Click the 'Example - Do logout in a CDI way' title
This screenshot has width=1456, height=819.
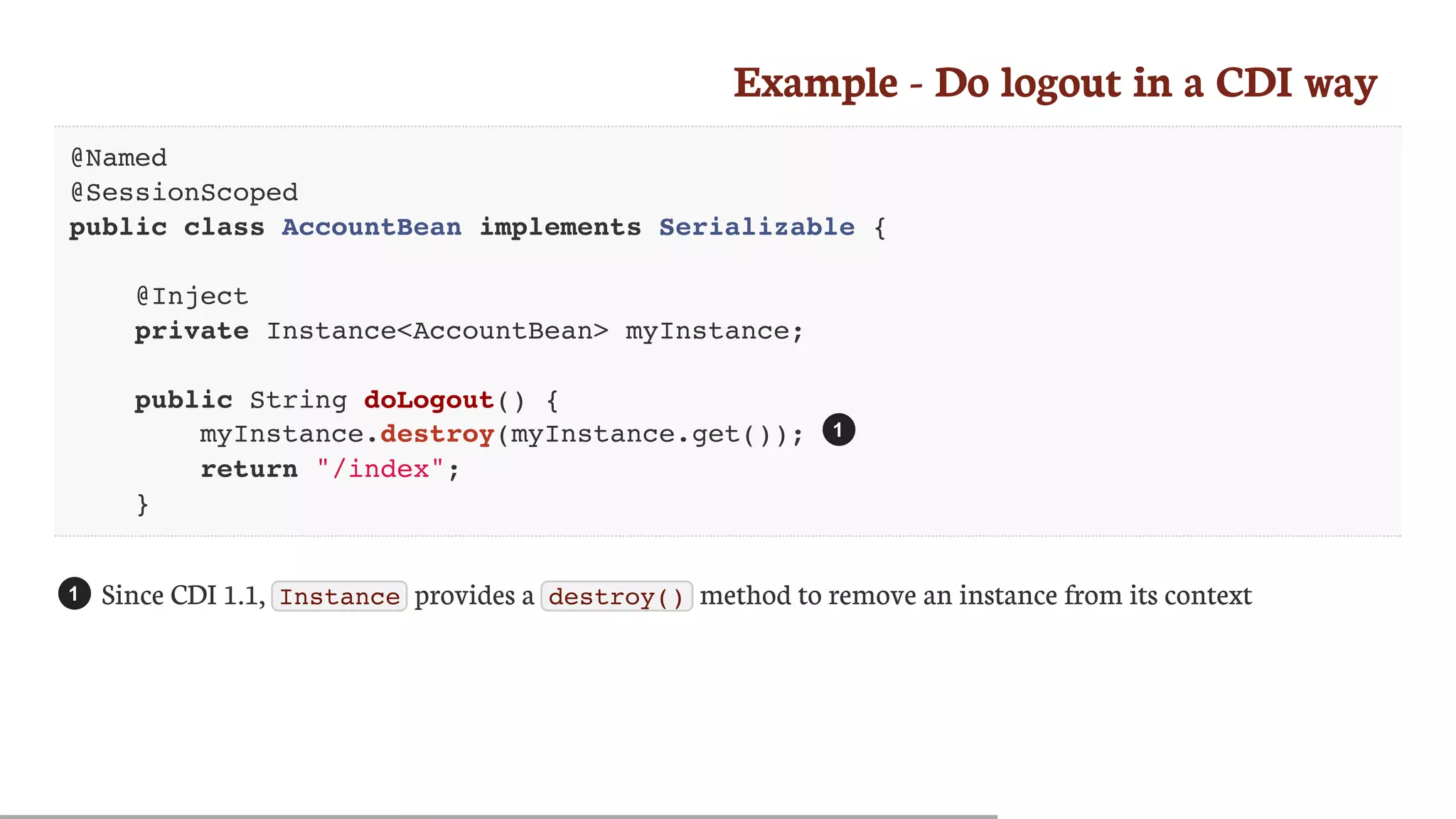1054,83
